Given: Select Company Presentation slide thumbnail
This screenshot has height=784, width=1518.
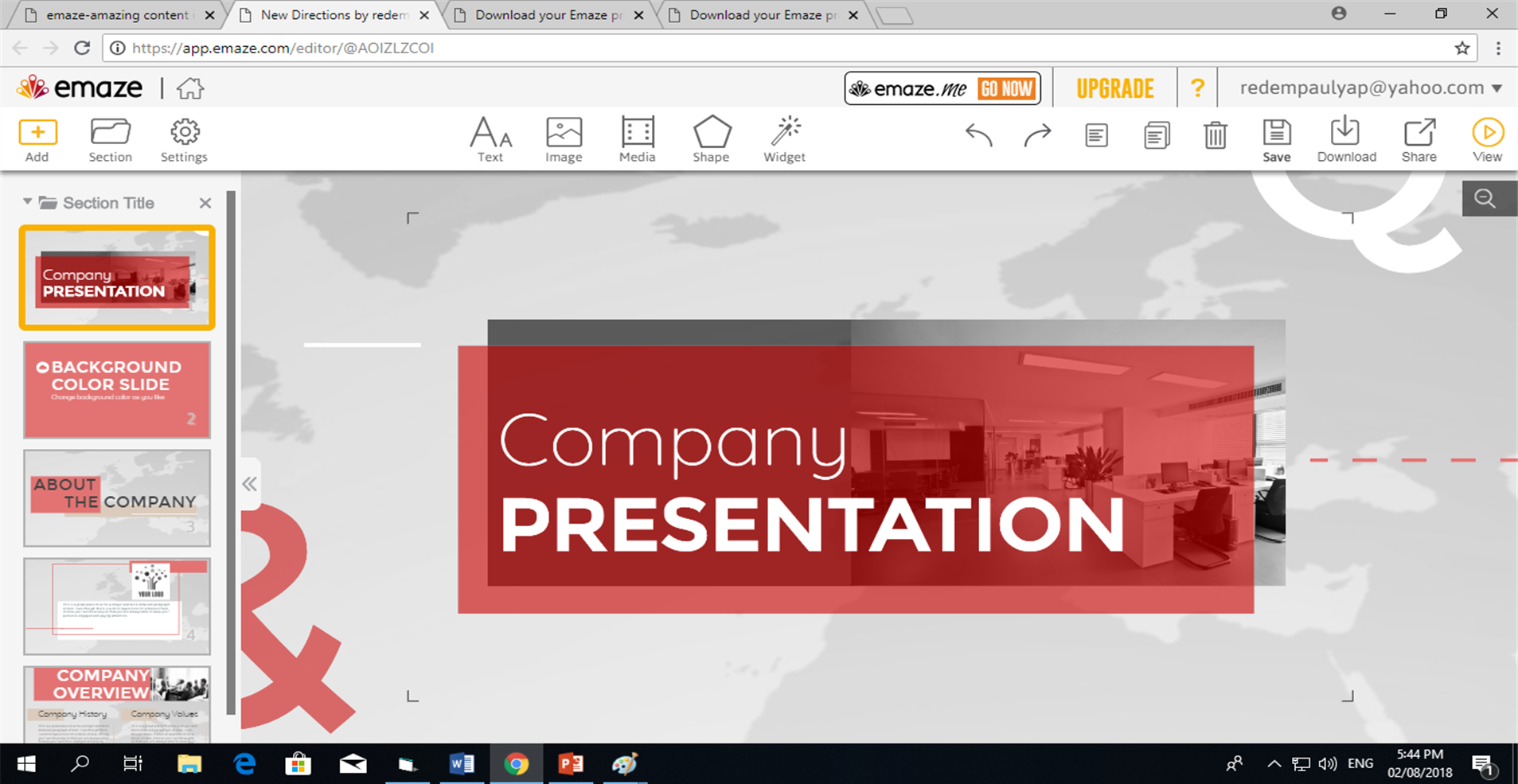Looking at the screenshot, I should pos(117,278).
